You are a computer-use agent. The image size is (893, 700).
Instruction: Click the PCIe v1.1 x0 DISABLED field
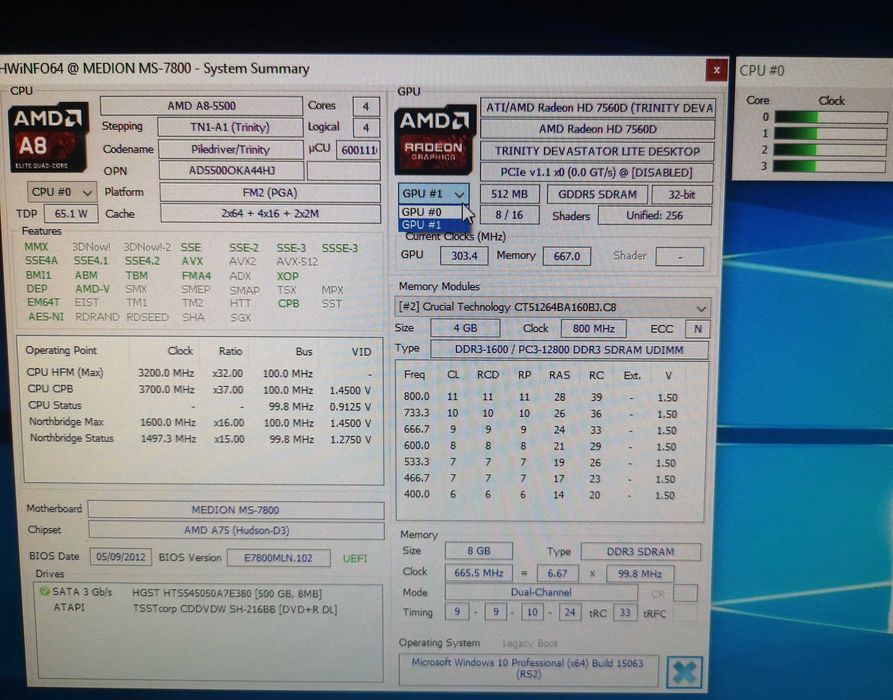click(x=597, y=172)
